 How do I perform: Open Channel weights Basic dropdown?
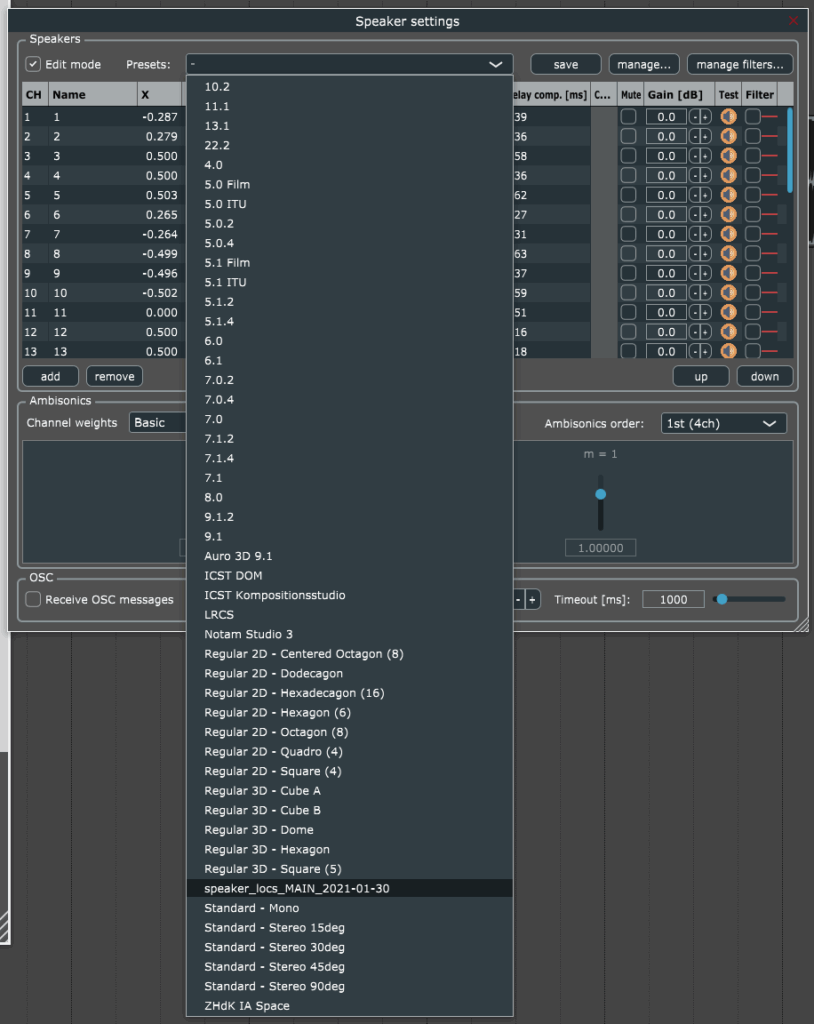158,423
